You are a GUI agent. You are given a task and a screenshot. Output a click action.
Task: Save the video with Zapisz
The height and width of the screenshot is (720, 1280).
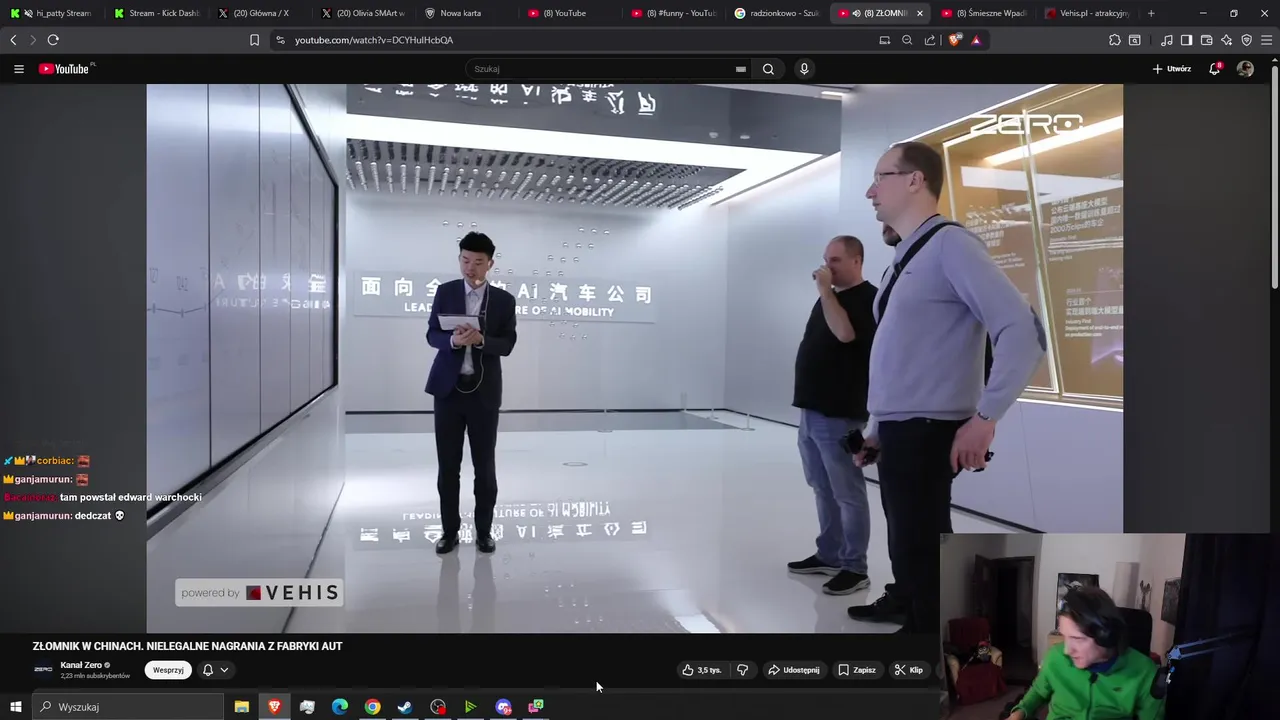[858, 670]
